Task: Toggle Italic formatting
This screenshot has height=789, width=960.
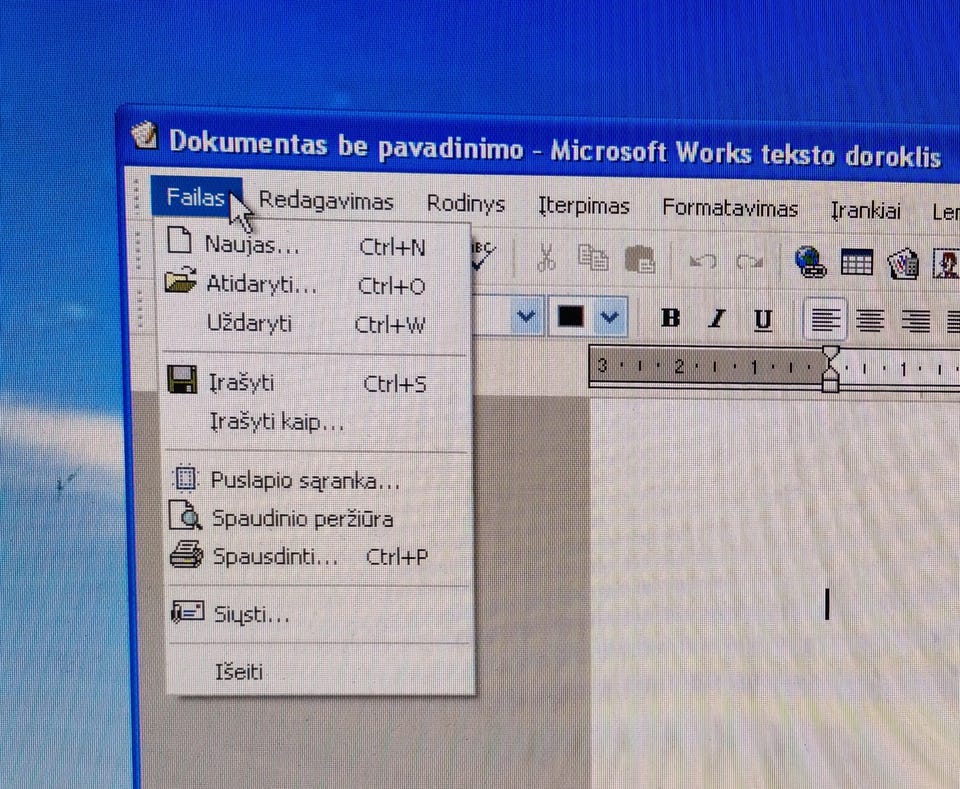Action: (x=716, y=318)
